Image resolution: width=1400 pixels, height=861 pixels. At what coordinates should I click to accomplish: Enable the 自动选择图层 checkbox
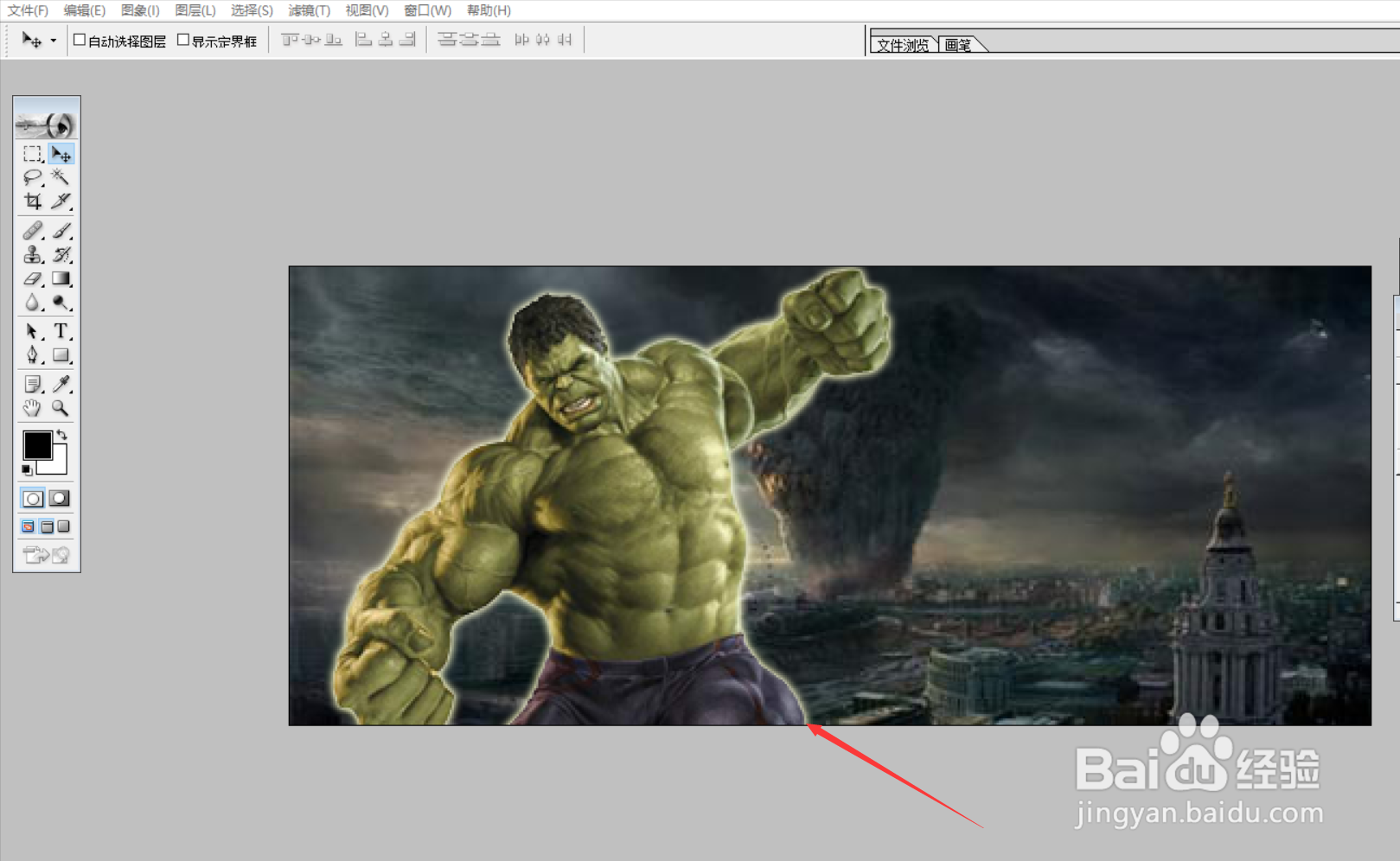(80, 40)
